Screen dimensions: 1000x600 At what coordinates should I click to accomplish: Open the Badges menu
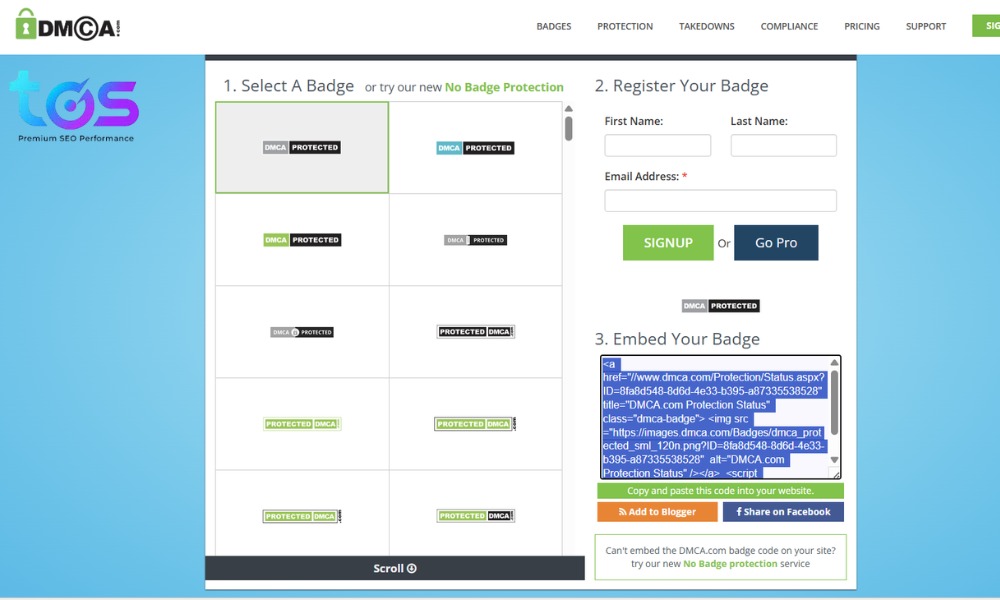554,27
